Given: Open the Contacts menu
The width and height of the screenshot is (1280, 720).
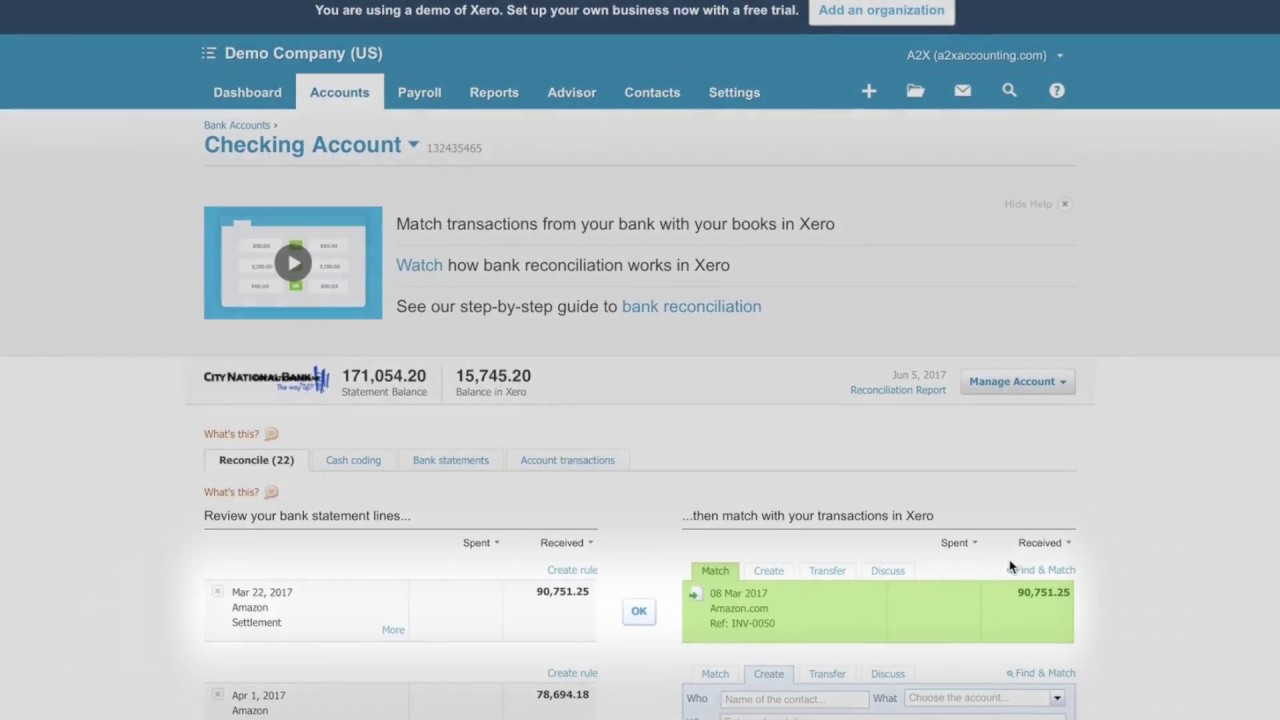Looking at the screenshot, I should [x=652, y=92].
